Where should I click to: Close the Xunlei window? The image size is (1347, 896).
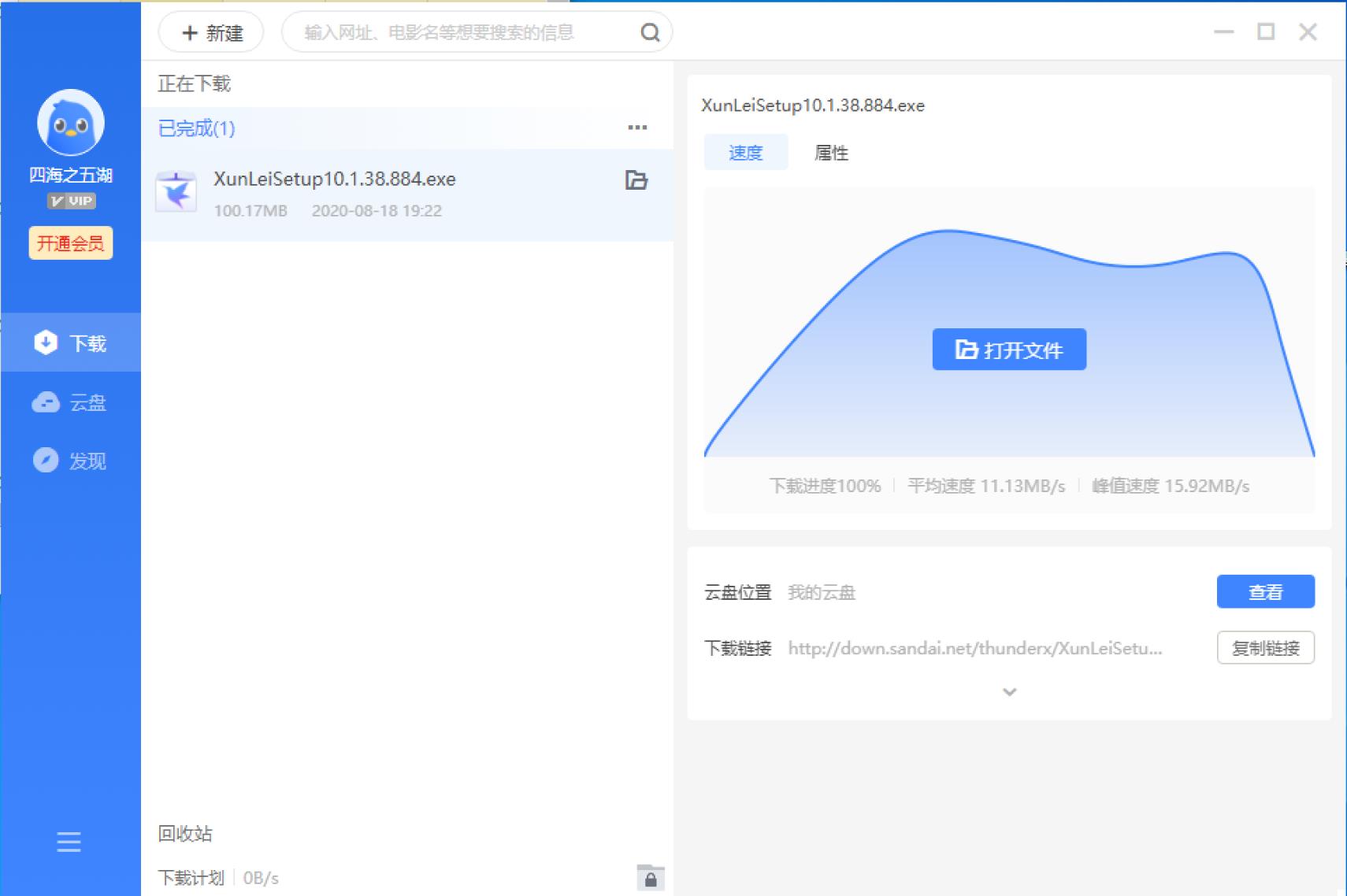(x=1308, y=31)
